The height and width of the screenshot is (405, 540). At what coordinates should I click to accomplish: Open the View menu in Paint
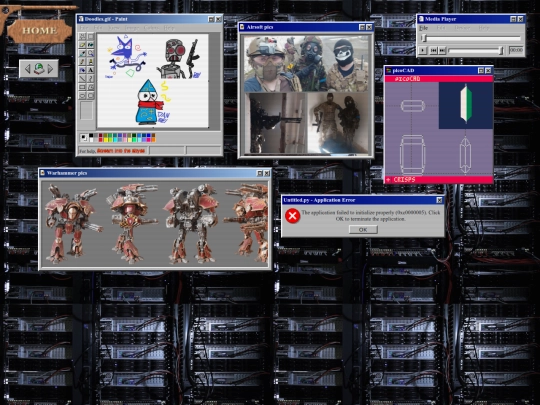click(x=114, y=28)
